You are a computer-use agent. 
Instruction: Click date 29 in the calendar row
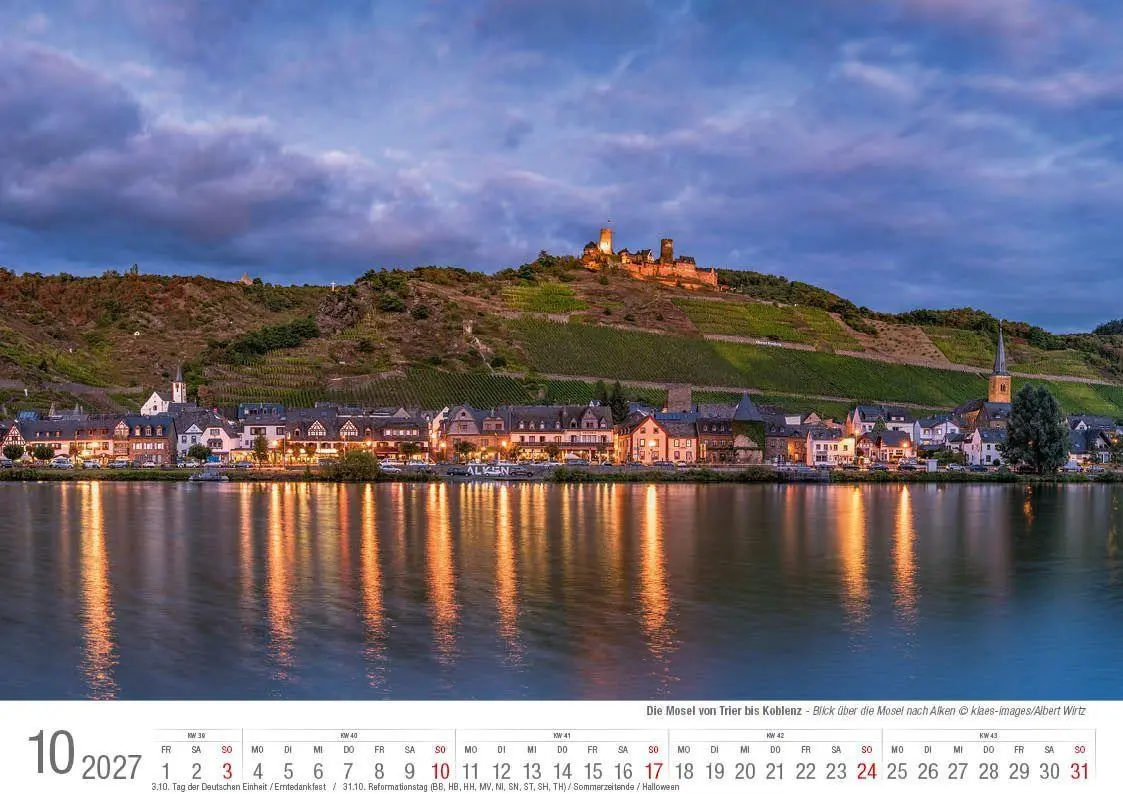pos(1018,770)
